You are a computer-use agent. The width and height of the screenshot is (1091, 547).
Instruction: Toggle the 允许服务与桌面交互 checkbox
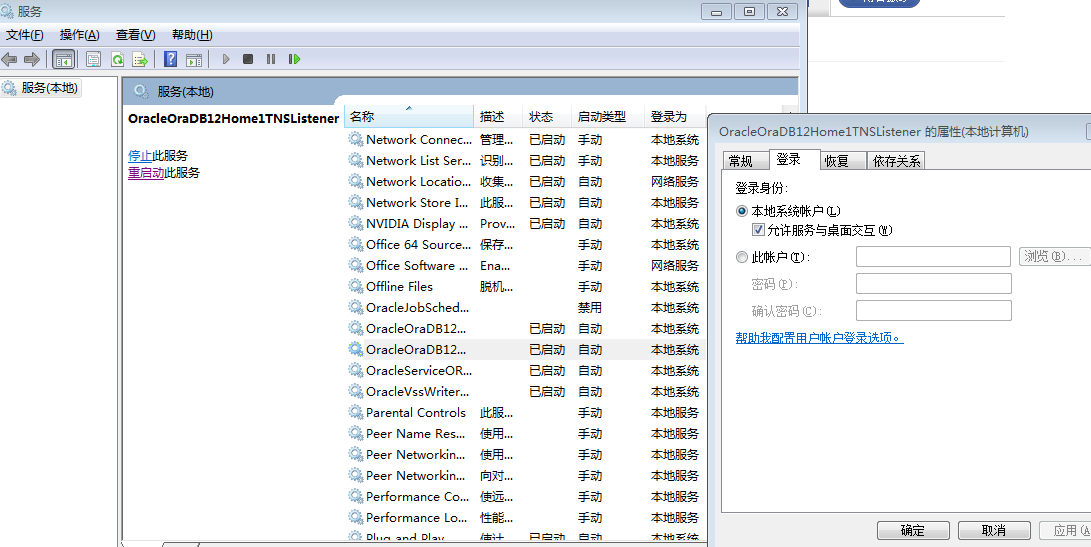point(758,230)
